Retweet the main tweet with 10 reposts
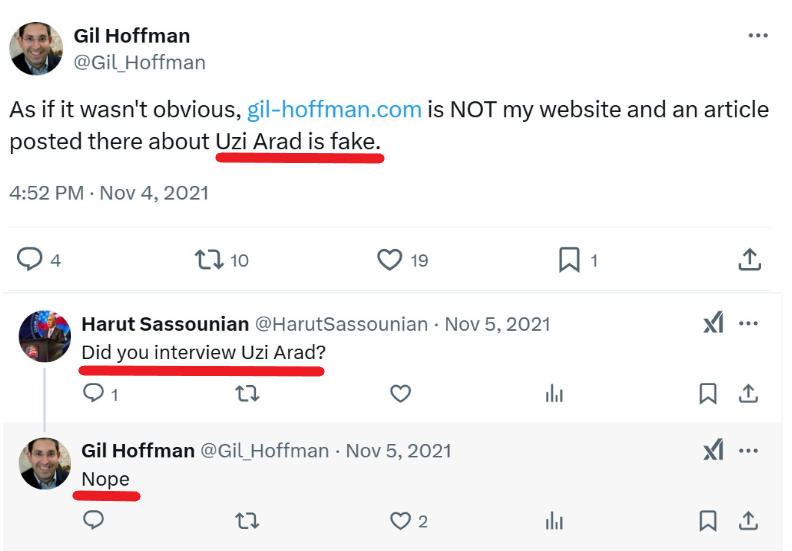This screenshot has height=551, width=792. [208, 260]
